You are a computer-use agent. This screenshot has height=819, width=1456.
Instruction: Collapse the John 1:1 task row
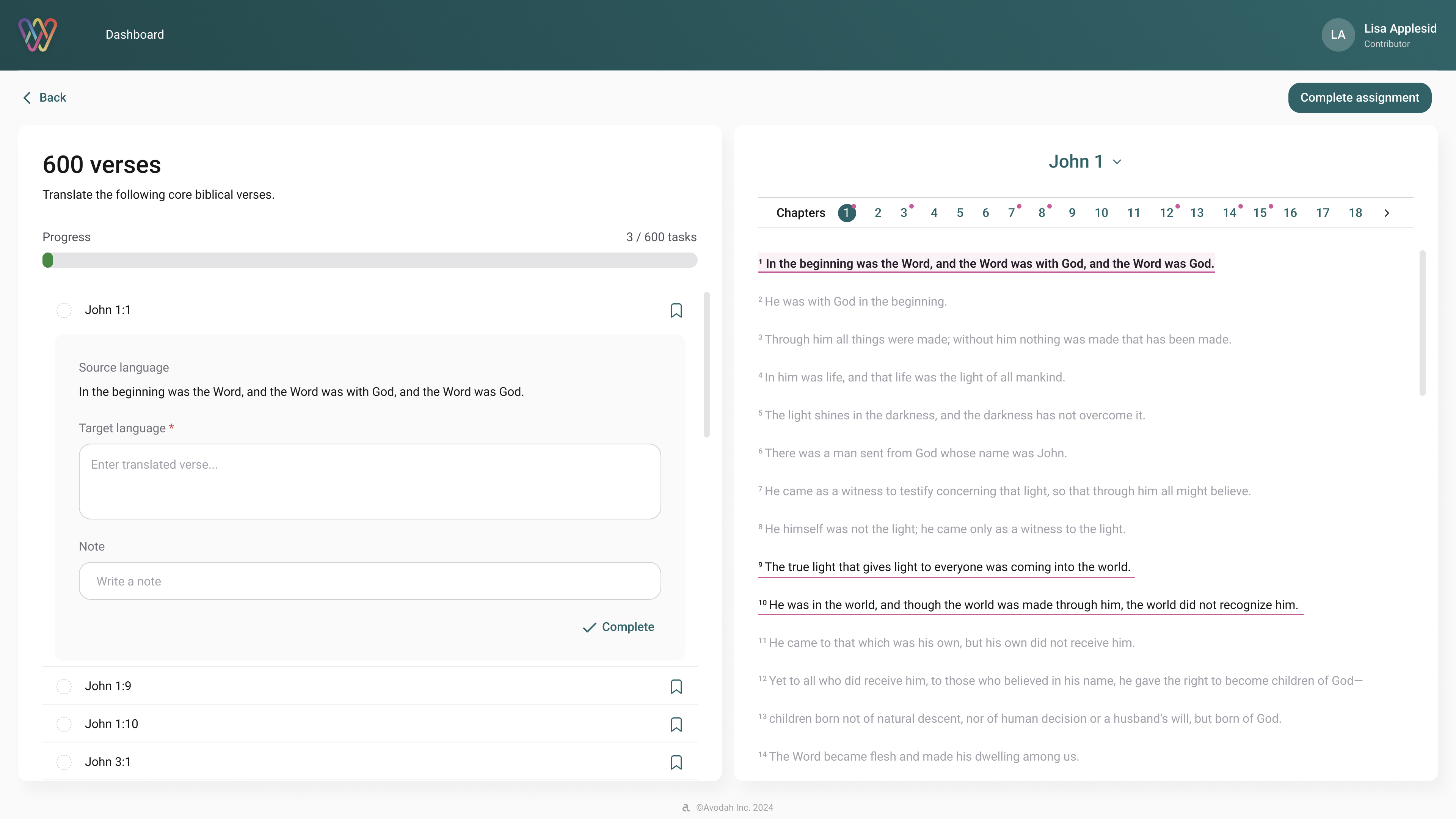[370, 310]
